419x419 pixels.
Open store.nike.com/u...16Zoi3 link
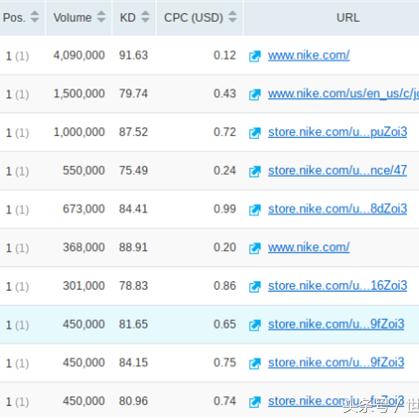tap(337, 286)
